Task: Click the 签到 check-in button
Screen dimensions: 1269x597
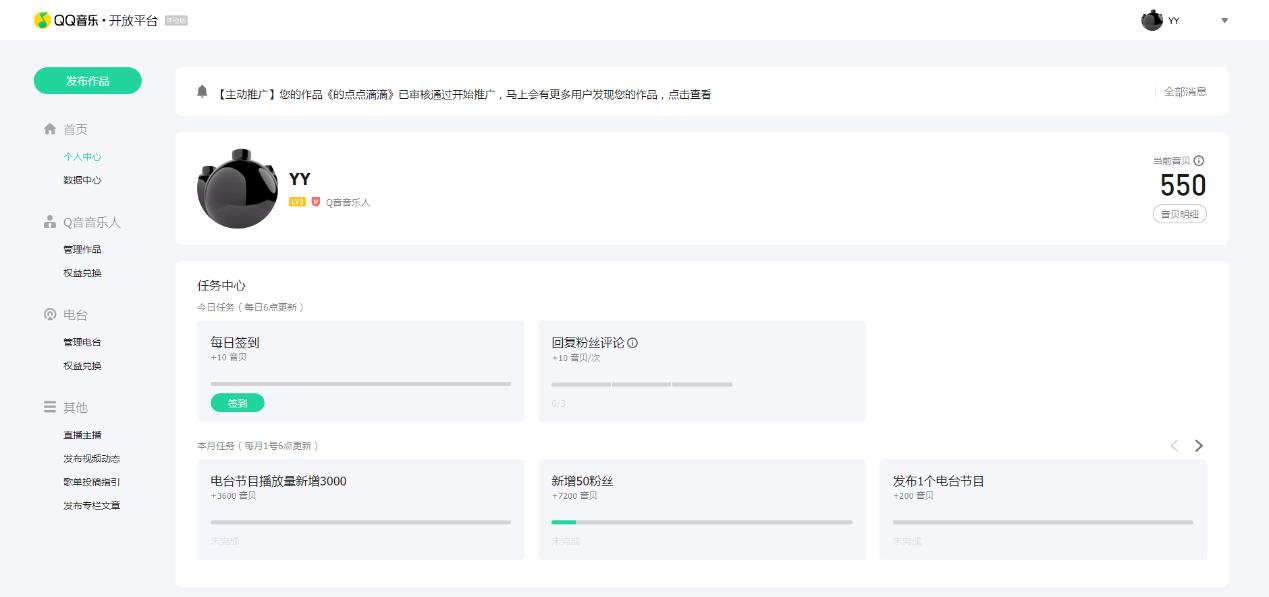Action: (x=237, y=403)
